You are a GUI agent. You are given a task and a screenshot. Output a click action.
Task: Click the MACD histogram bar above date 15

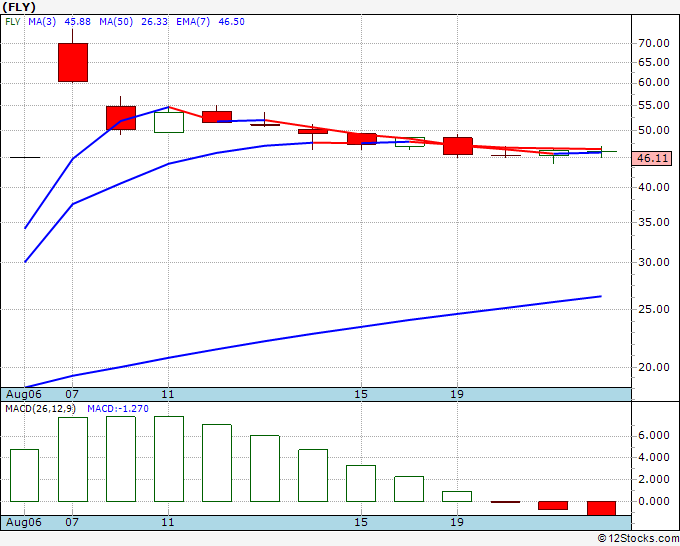361,484
